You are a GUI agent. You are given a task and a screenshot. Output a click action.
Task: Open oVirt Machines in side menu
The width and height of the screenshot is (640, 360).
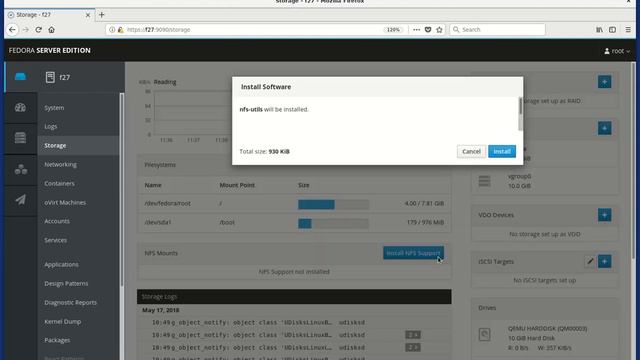click(65, 202)
